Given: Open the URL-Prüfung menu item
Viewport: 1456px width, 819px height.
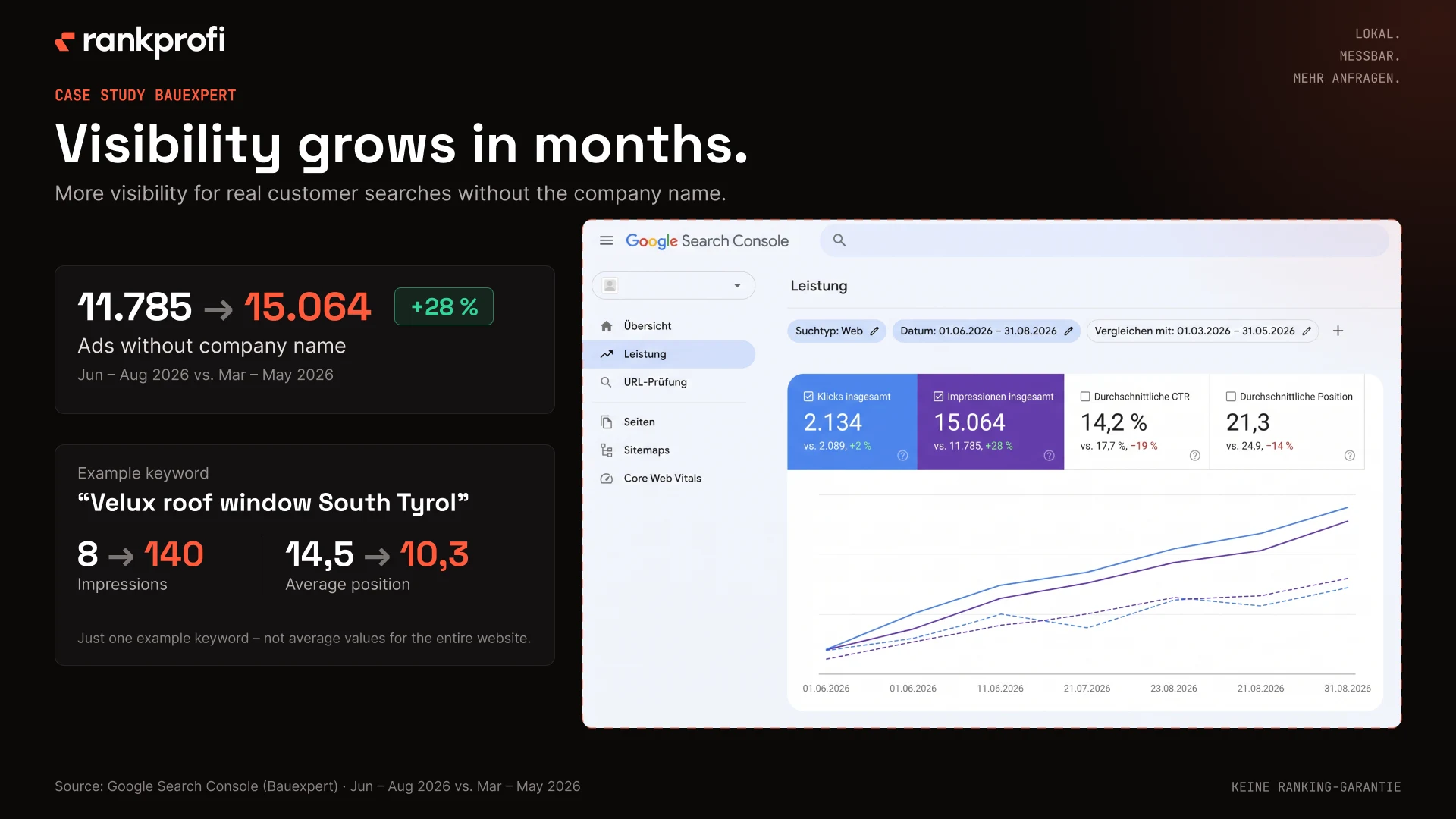Looking at the screenshot, I should point(670,382).
